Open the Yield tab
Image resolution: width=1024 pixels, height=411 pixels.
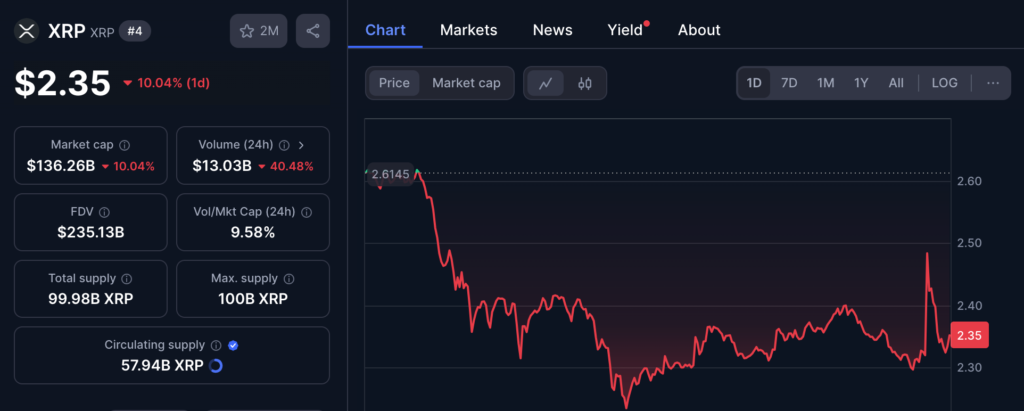coord(625,30)
